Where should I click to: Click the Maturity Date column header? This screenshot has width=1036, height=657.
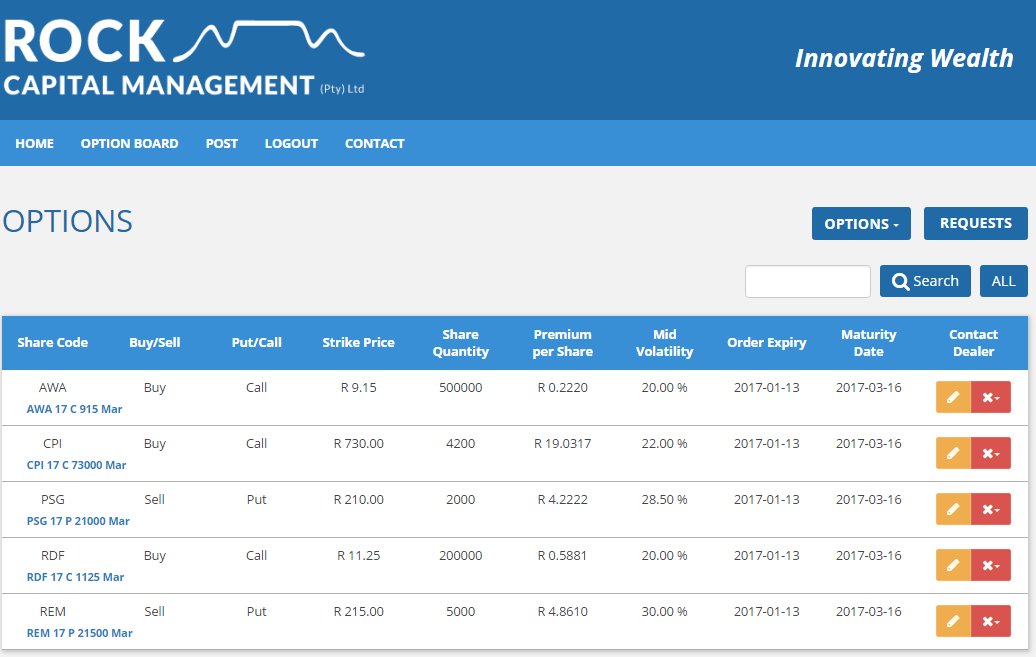coord(868,343)
